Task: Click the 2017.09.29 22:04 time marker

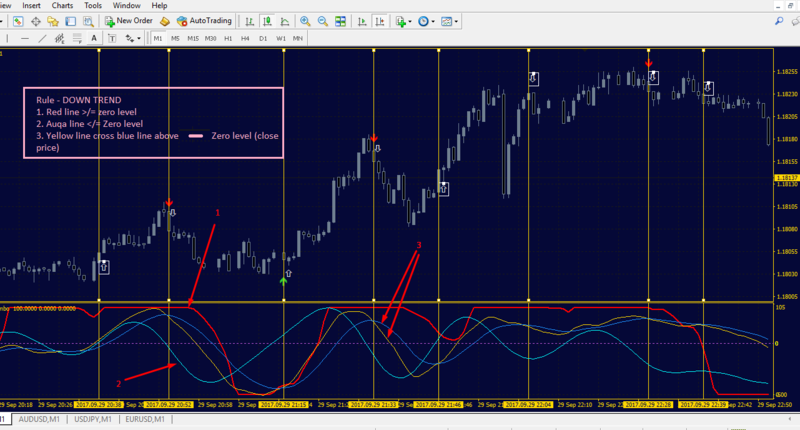Action: [528, 404]
